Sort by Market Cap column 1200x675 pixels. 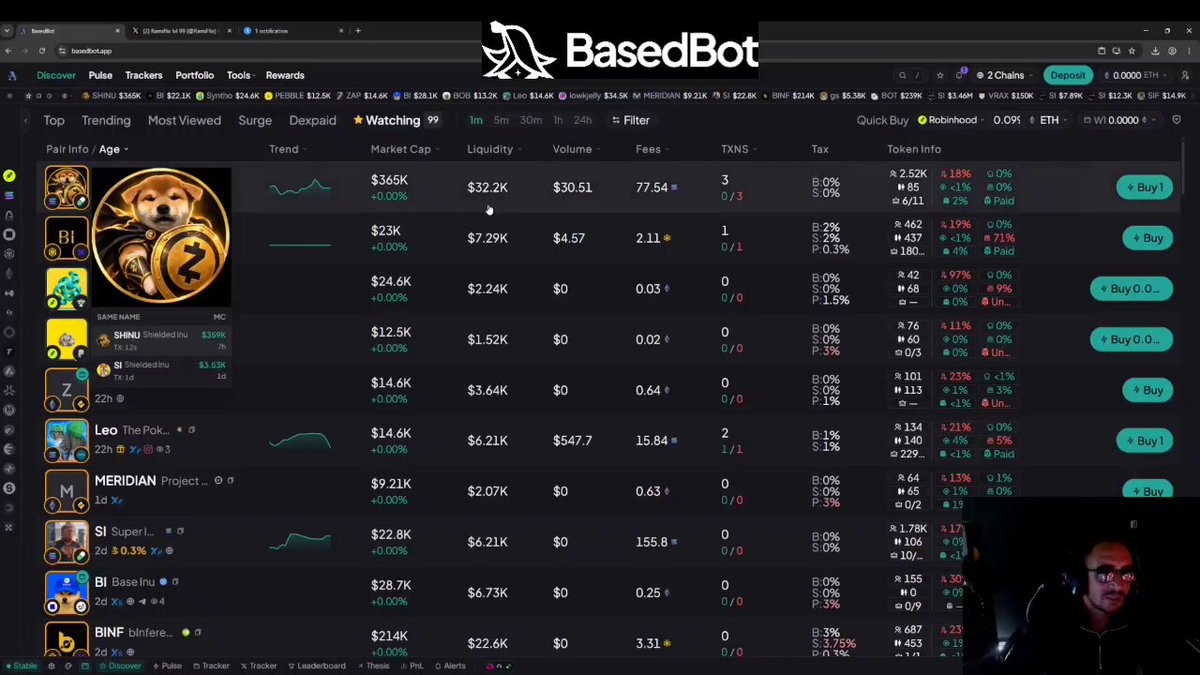tap(404, 149)
